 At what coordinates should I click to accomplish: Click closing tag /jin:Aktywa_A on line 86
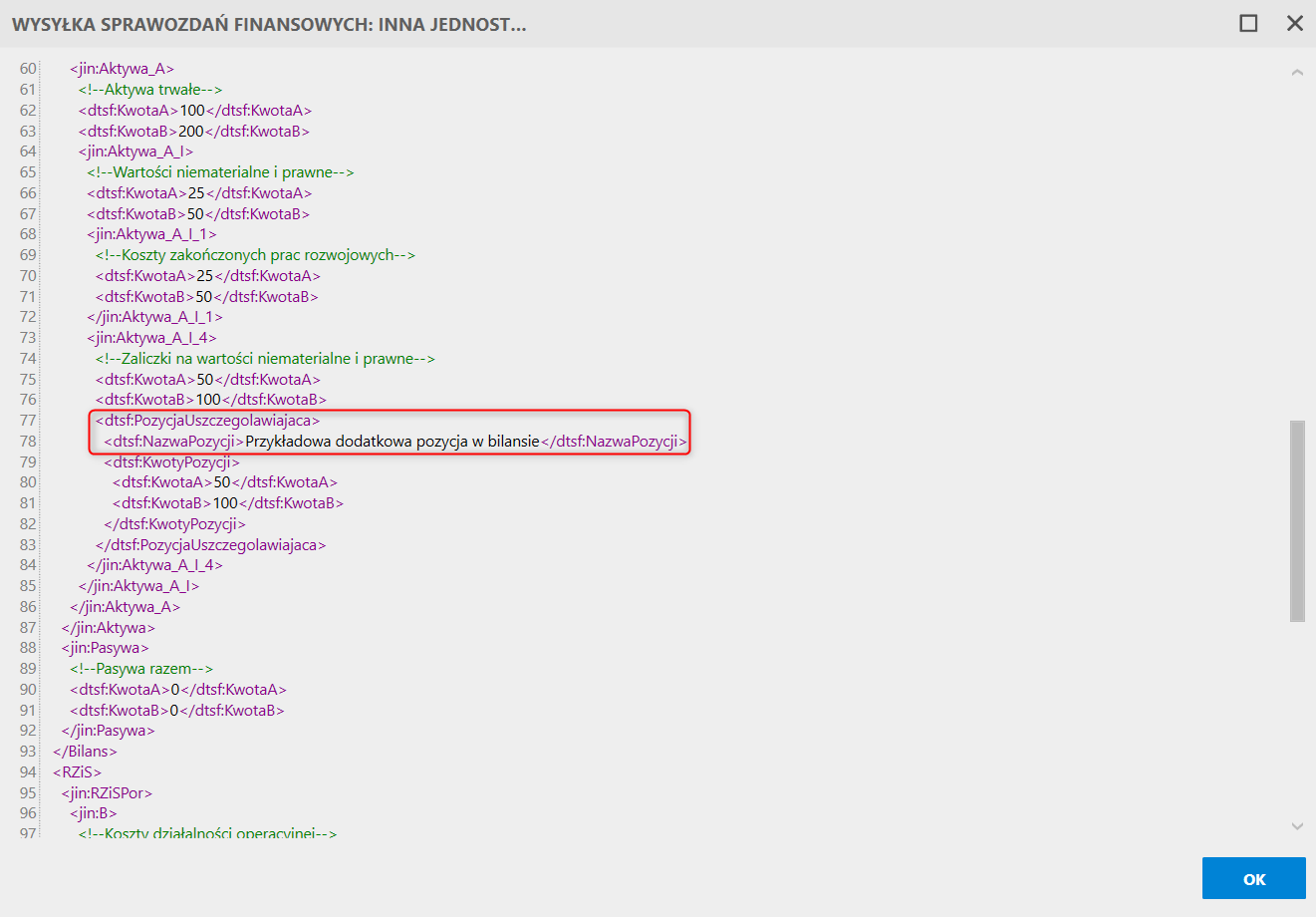[x=125, y=607]
